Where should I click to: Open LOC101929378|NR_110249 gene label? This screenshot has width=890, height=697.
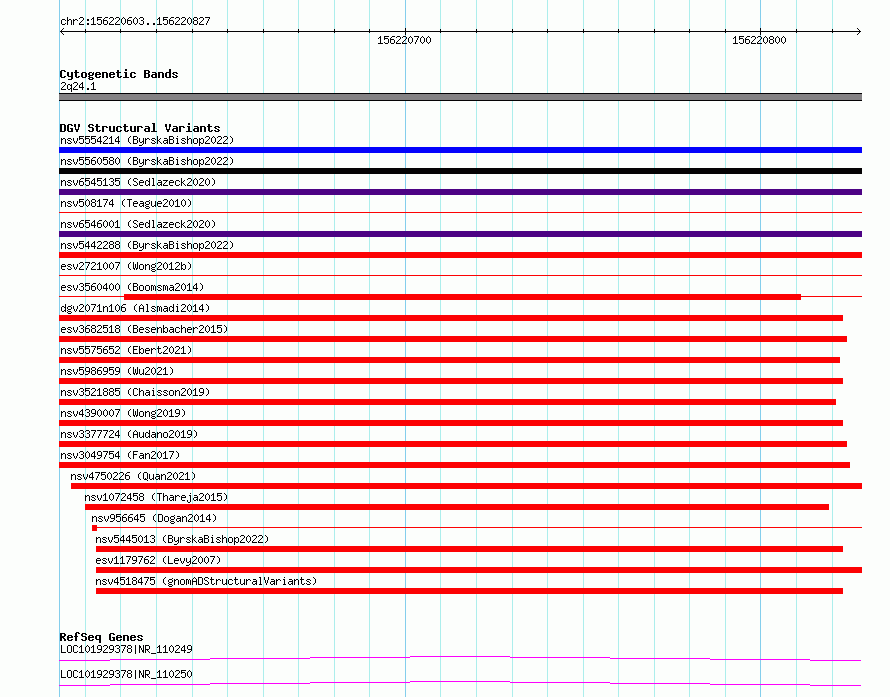click(126, 649)
